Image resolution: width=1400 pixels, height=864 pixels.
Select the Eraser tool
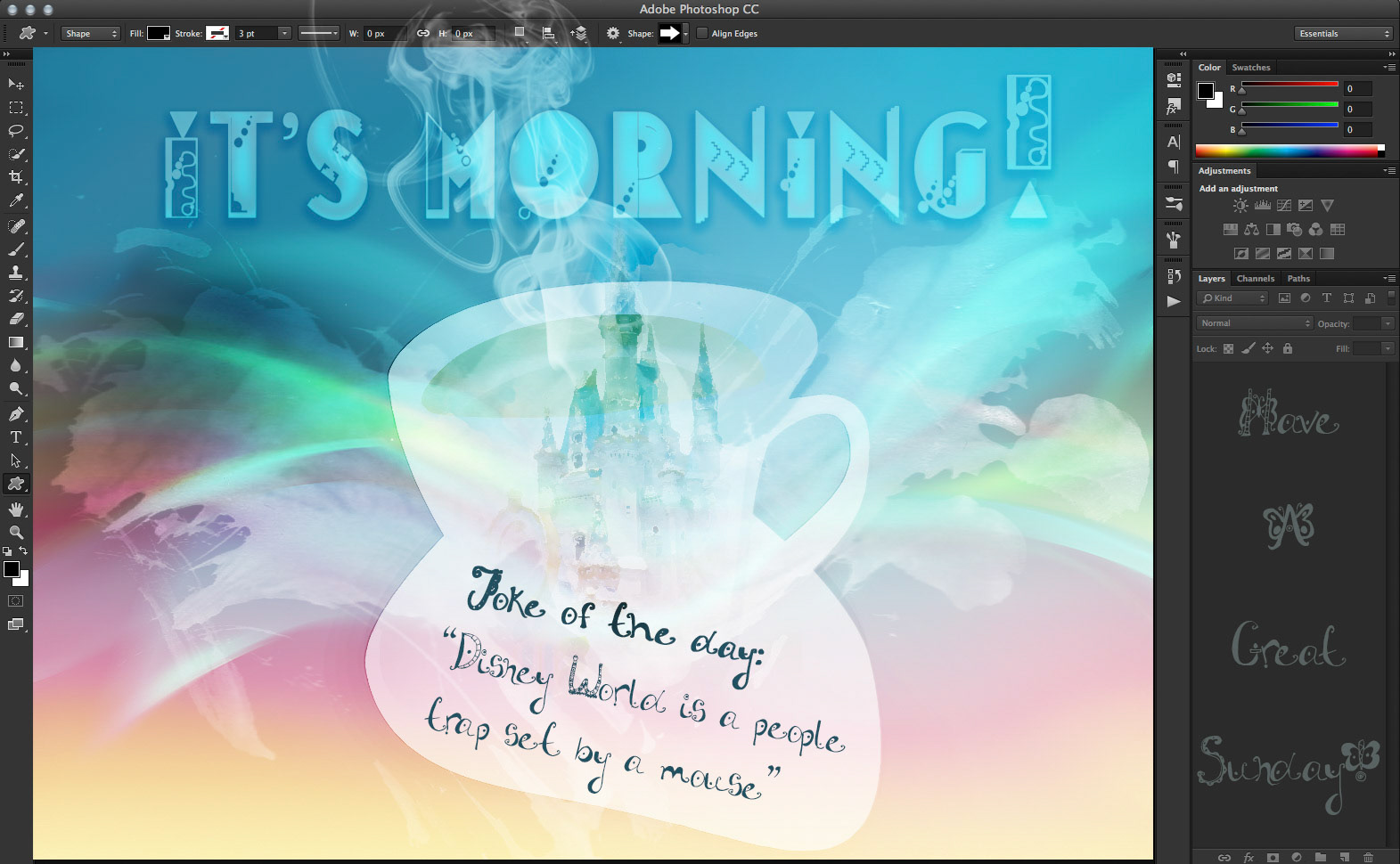coord(16,319)
